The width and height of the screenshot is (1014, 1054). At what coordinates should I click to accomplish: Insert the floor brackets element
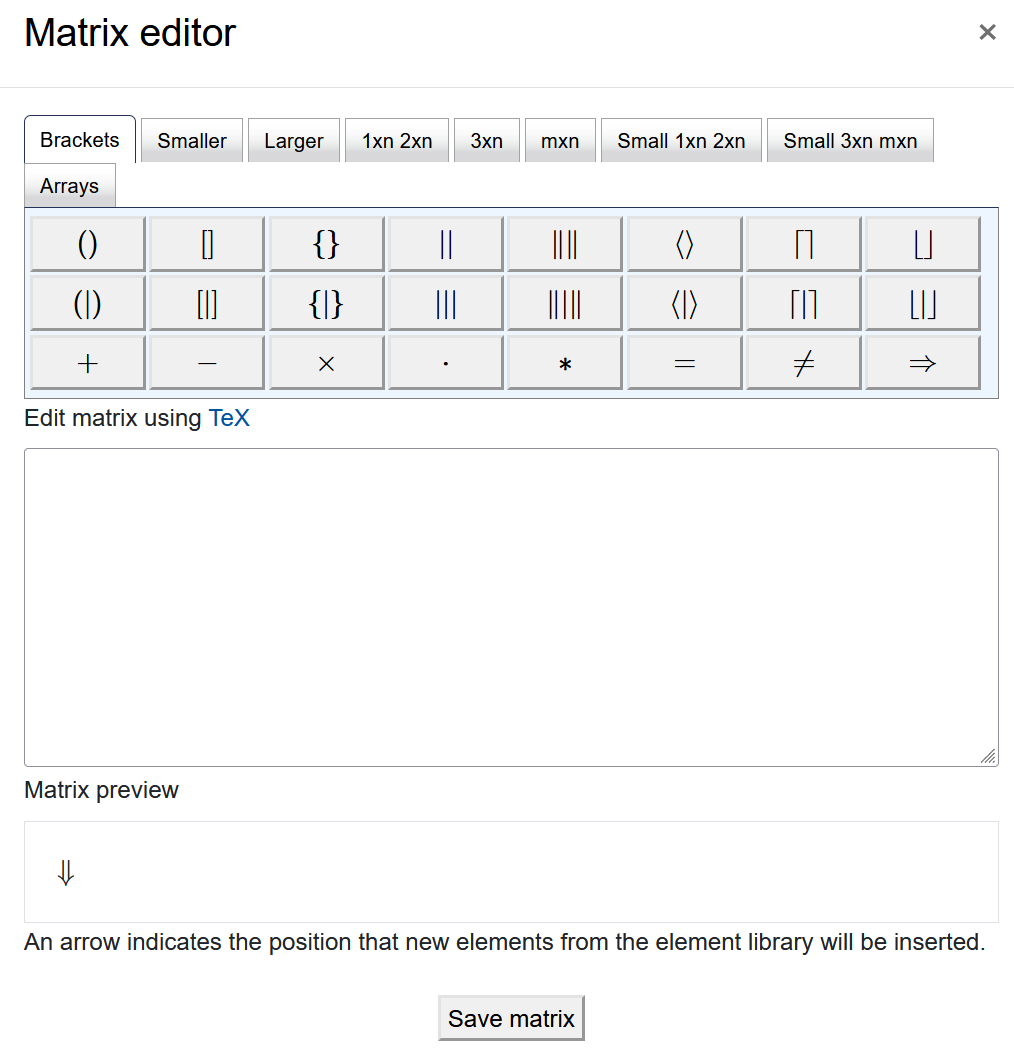pyautogui.click(x=922, y=243)
